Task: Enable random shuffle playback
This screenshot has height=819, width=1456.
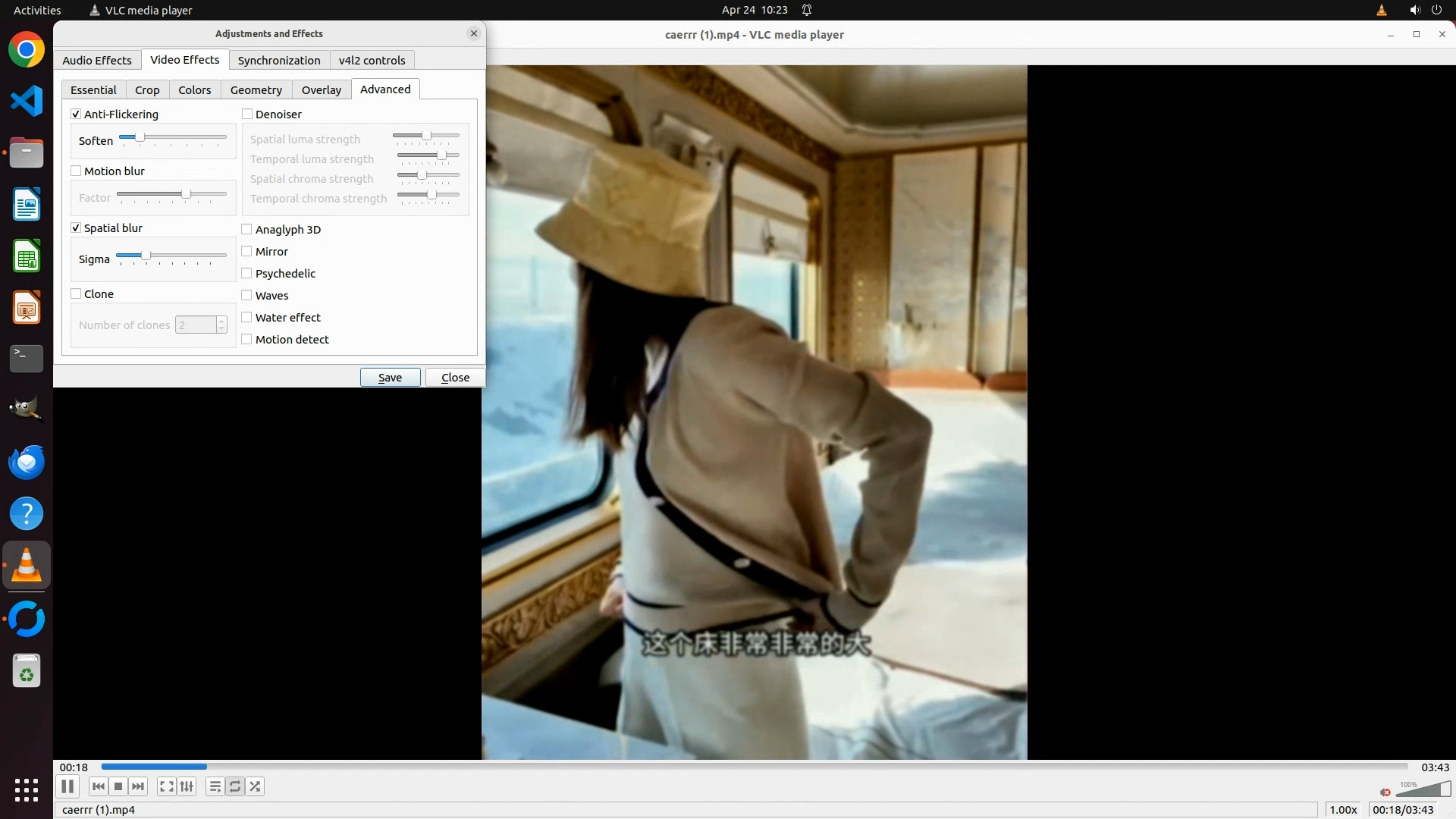Action: coord(256,786)
